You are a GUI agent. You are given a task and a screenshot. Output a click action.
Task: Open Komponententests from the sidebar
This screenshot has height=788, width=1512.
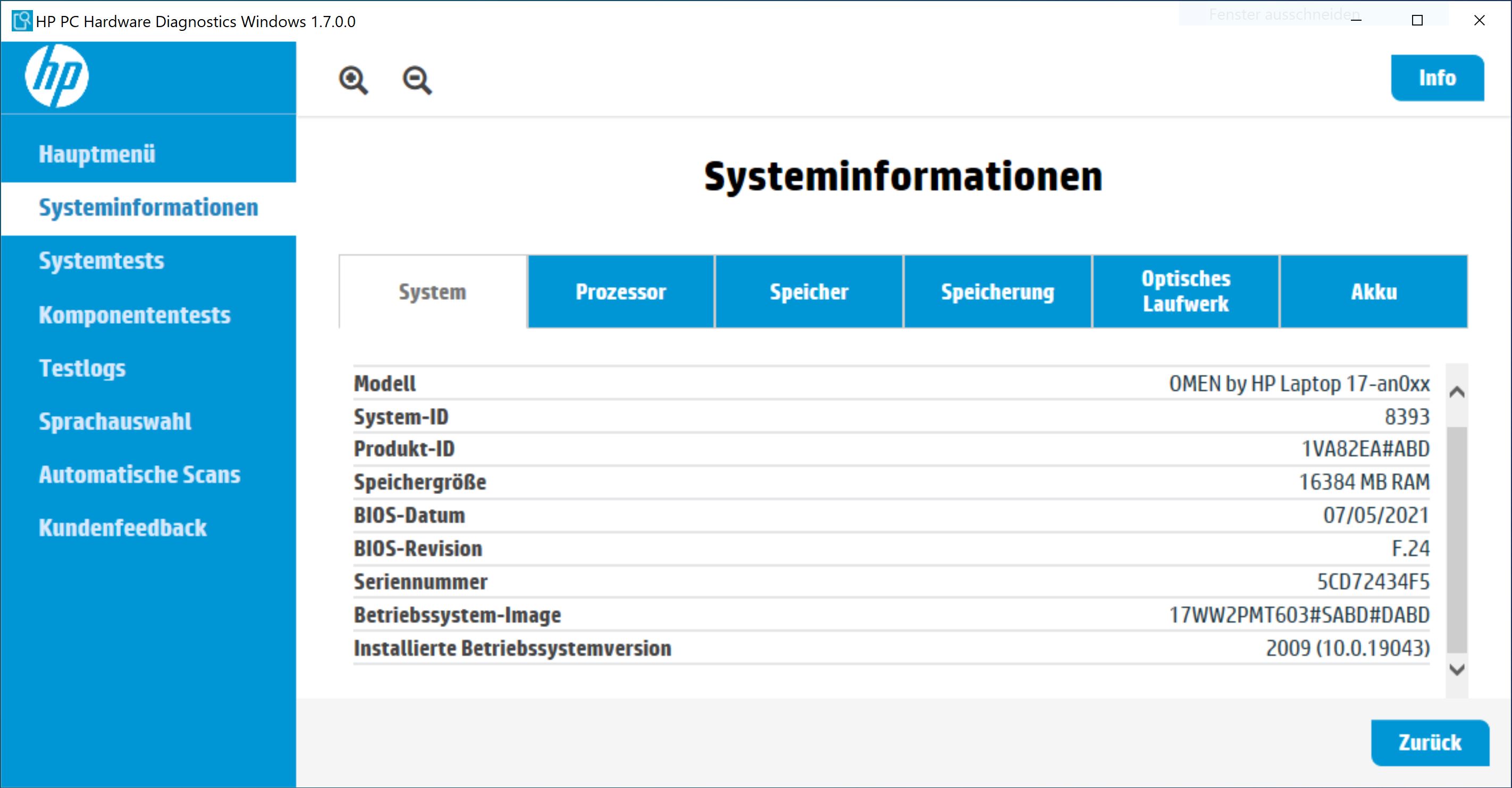135,315
